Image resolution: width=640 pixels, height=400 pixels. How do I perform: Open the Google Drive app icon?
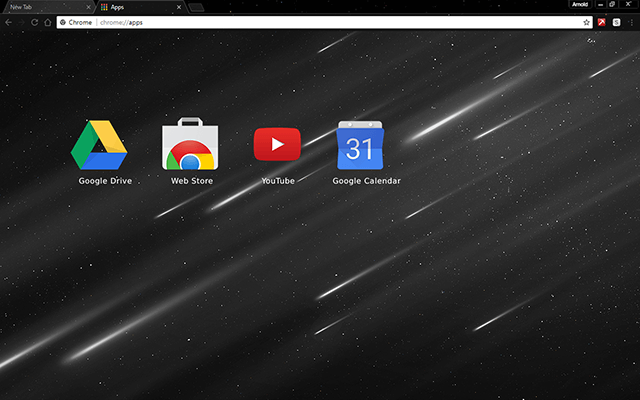pyautogui.click(x=99, y=145)
